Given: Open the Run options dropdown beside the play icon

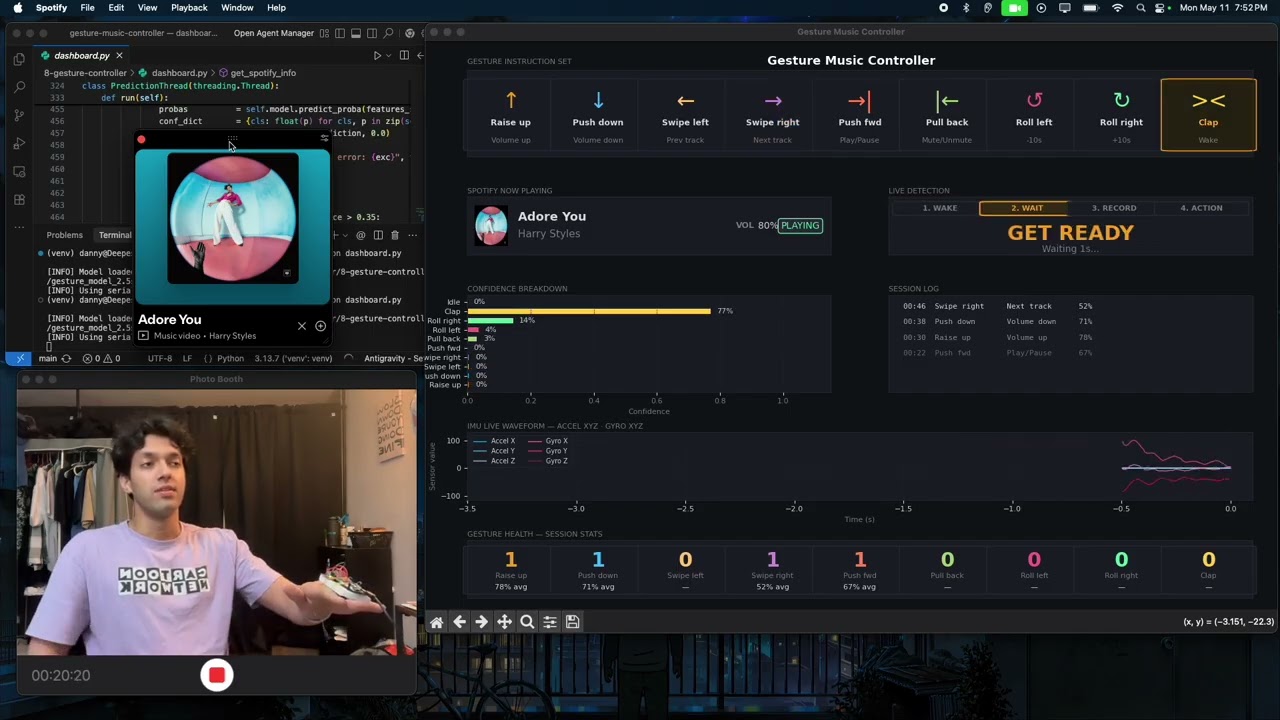Looking at the screenshot, I should [388, 56].
